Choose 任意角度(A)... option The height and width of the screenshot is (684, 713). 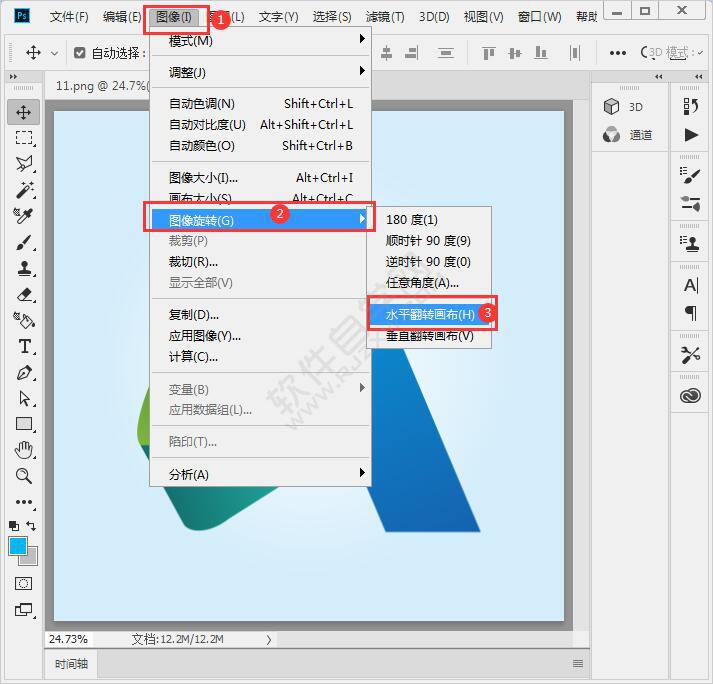429,282
